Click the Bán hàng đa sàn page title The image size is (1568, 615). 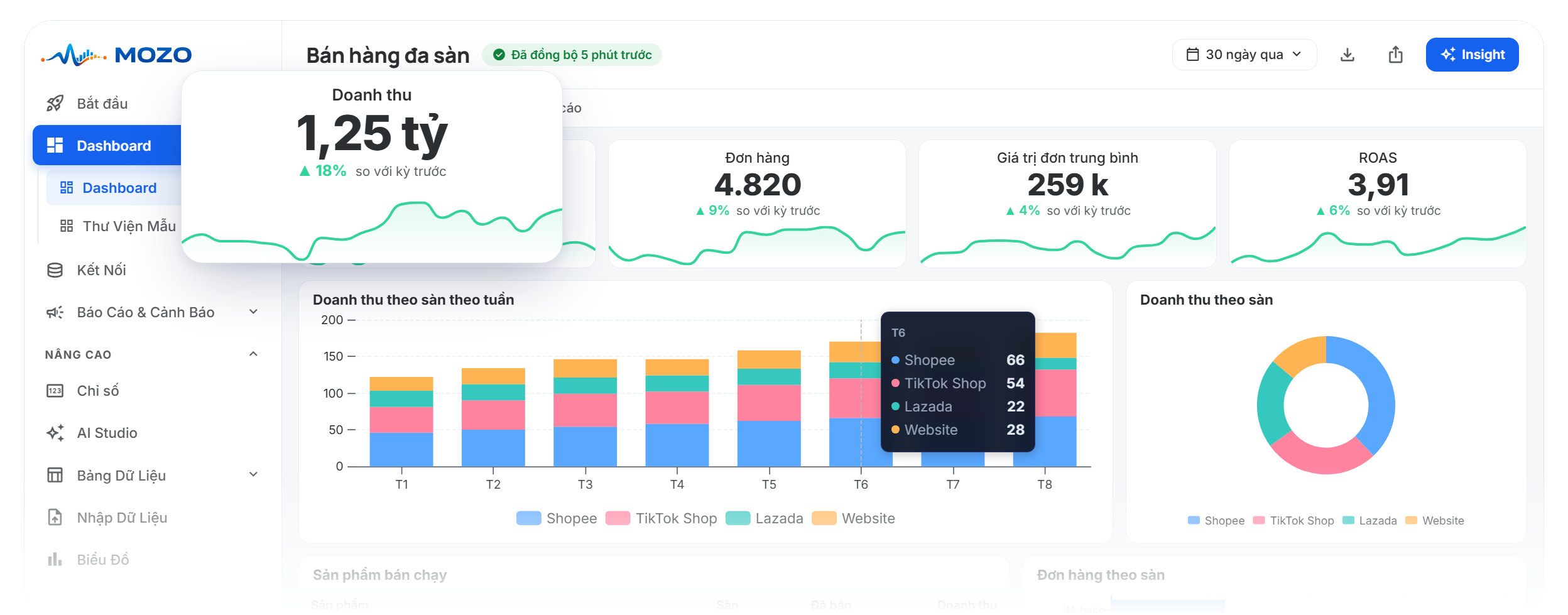click(x=388, y=55)
